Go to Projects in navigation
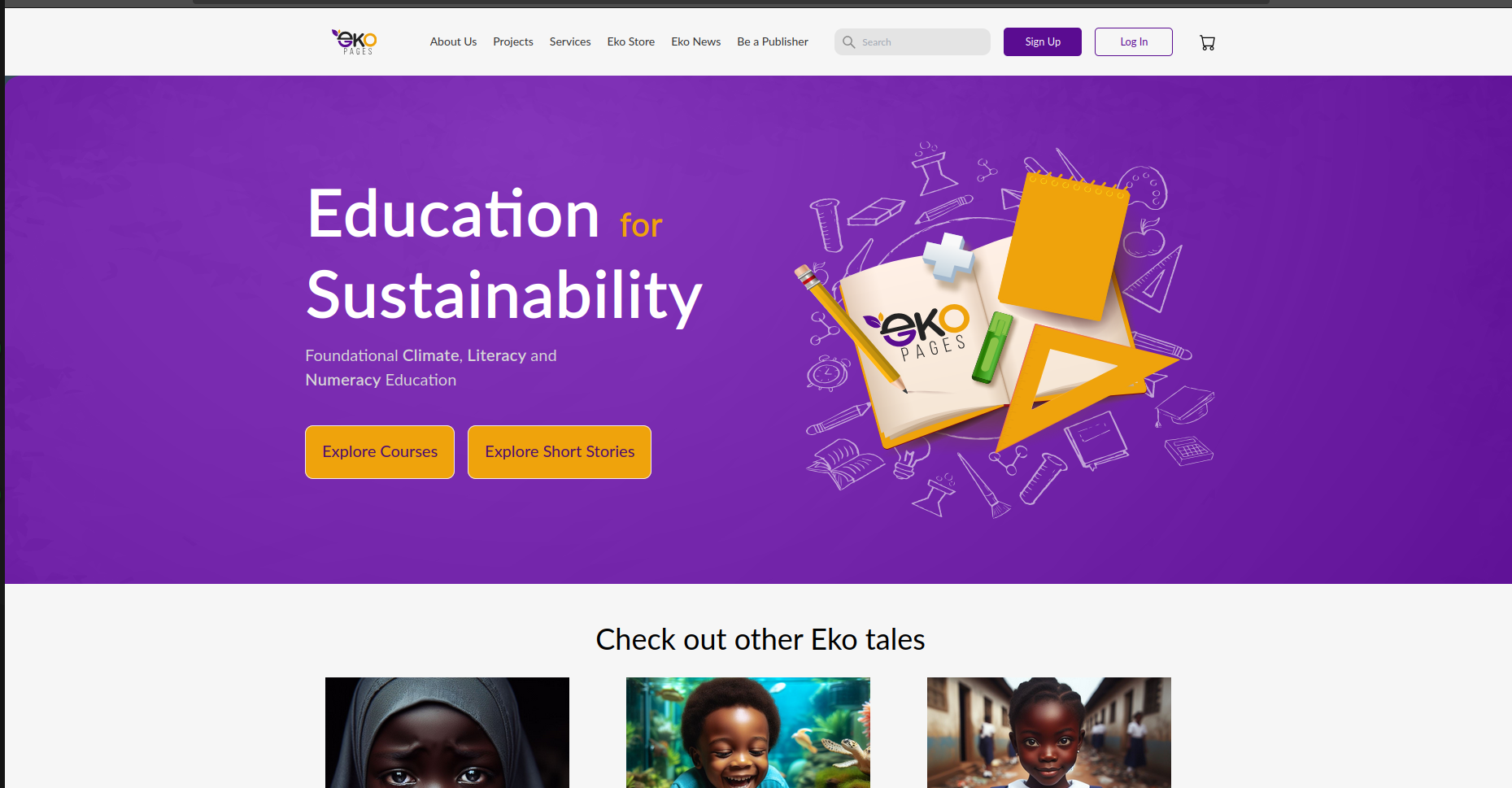 coord(513,41)
